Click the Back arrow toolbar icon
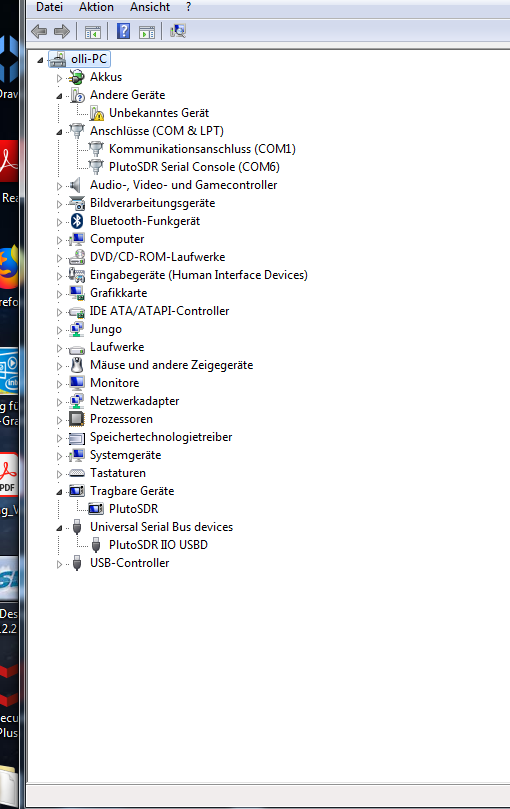 click(x=39, y=32)
